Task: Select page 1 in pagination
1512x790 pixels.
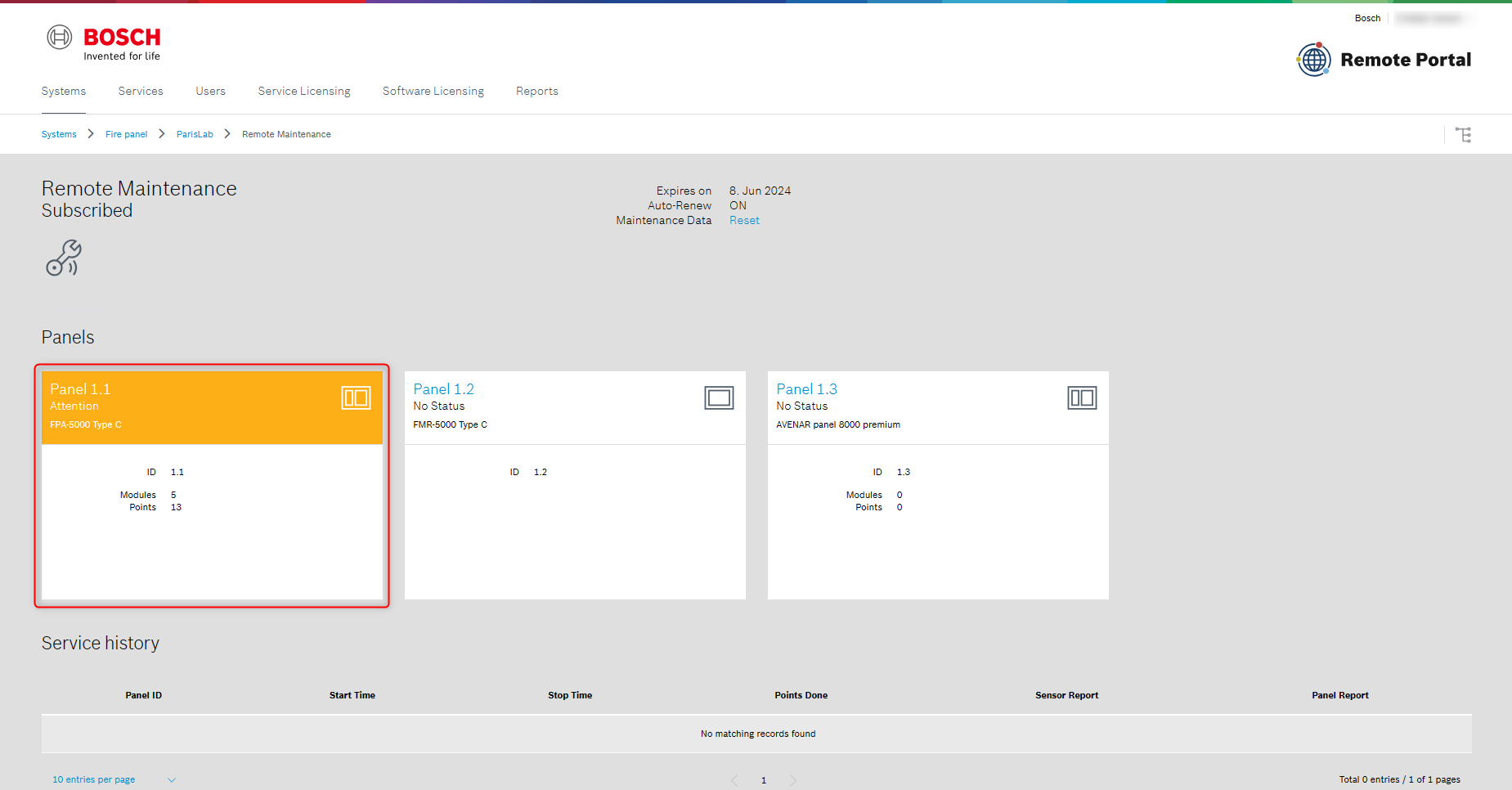Action: [x=764, y=780]
